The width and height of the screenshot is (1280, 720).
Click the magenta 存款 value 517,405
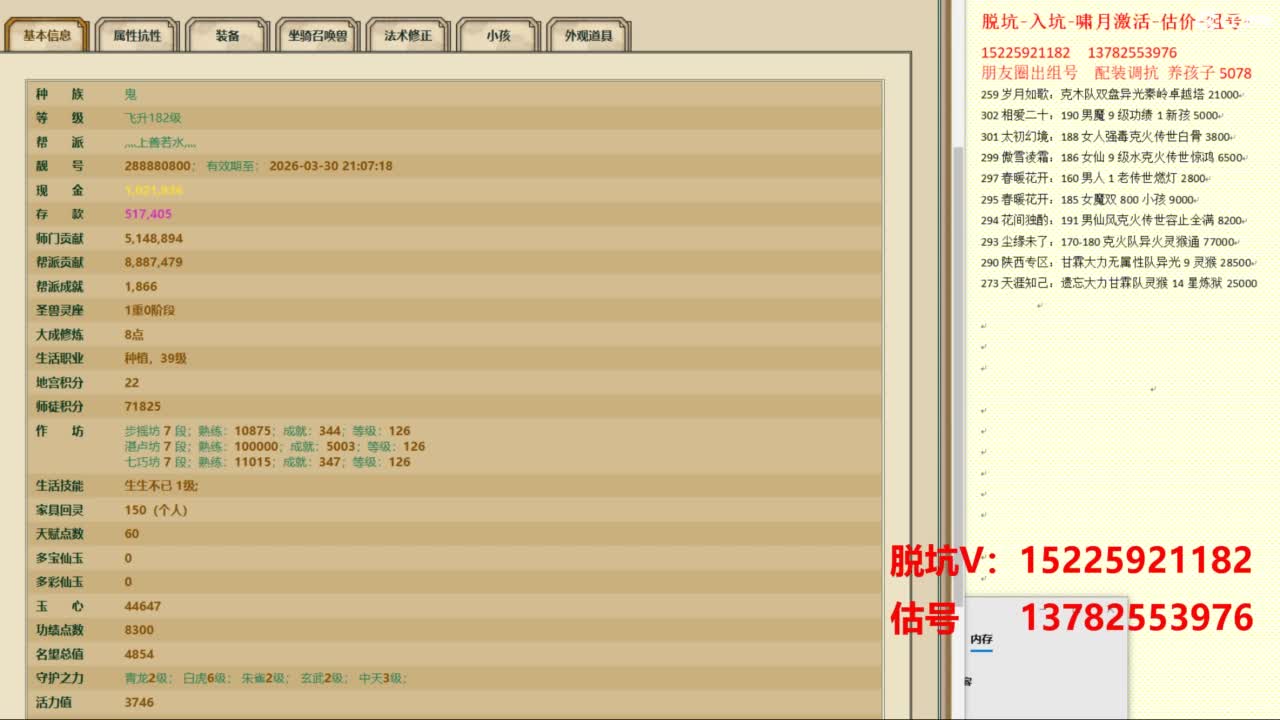click(x=148, y=214)
